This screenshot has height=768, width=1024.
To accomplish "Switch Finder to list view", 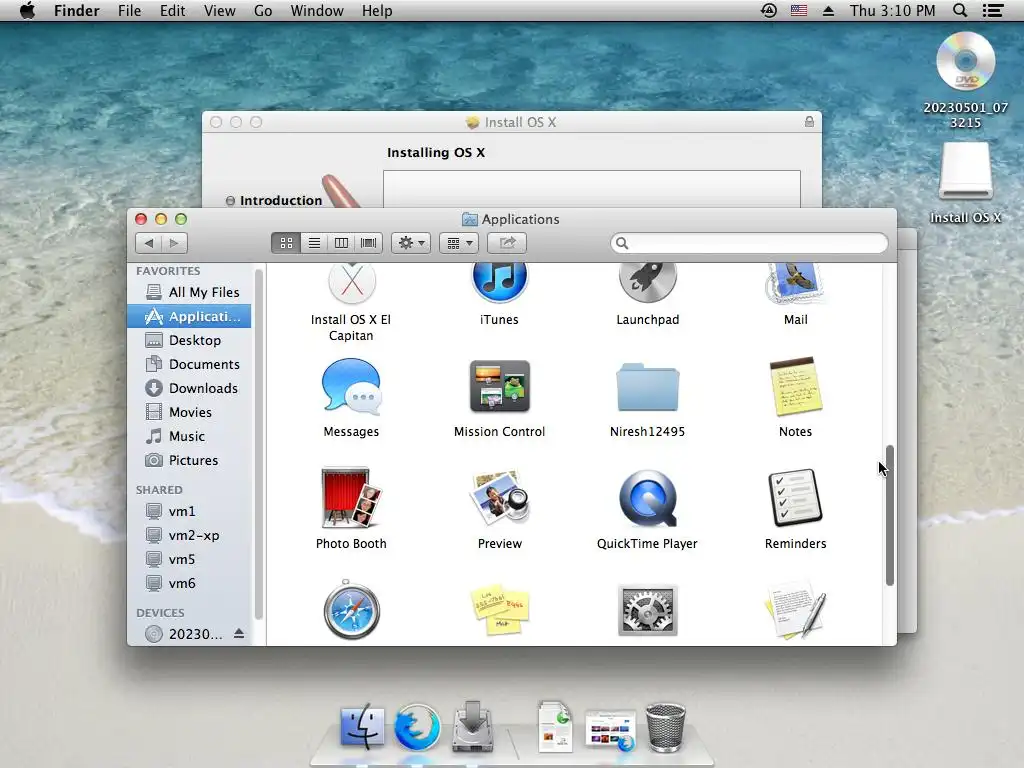I will (313, 243).
